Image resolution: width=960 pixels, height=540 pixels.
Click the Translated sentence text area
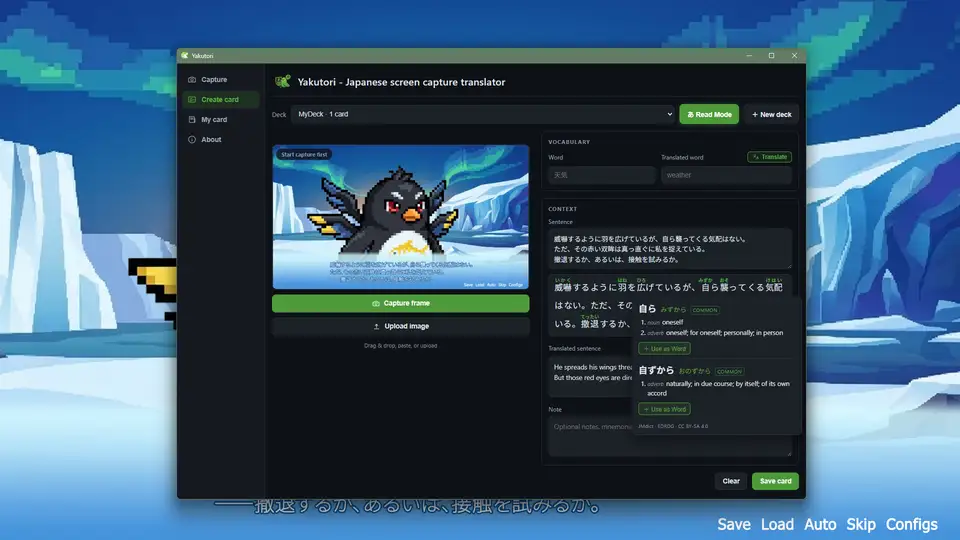(591, 377)
